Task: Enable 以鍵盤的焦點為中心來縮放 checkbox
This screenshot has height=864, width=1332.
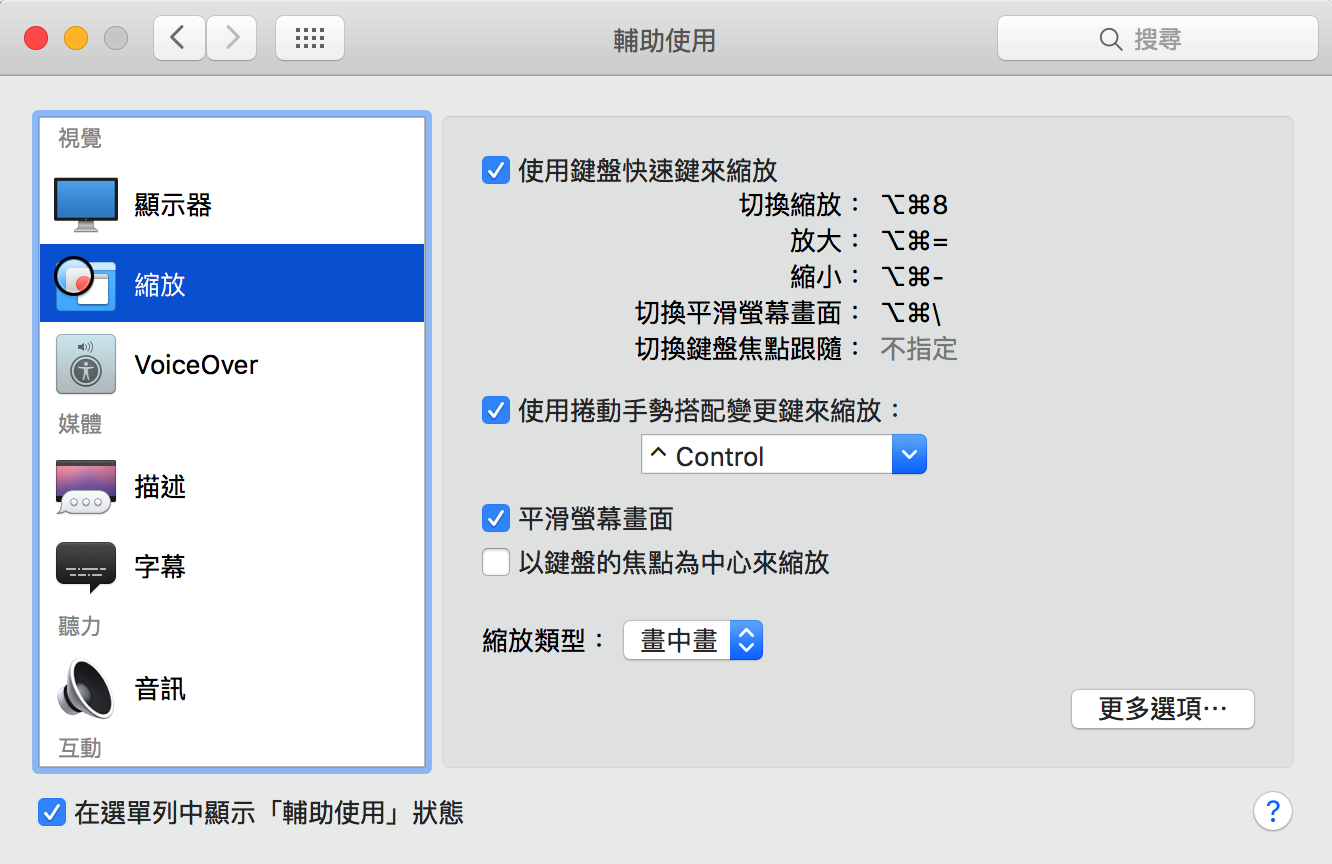Action: click(496, 563)
